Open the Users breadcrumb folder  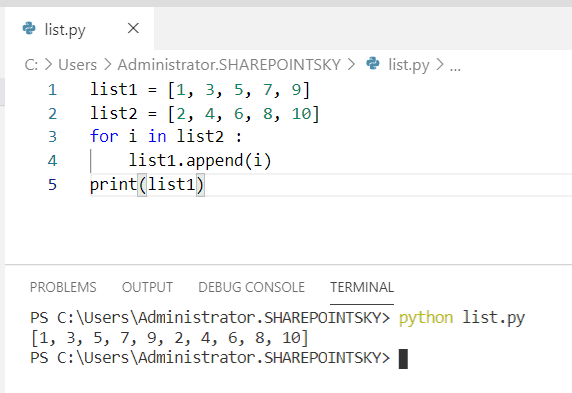tap(77, 65)
